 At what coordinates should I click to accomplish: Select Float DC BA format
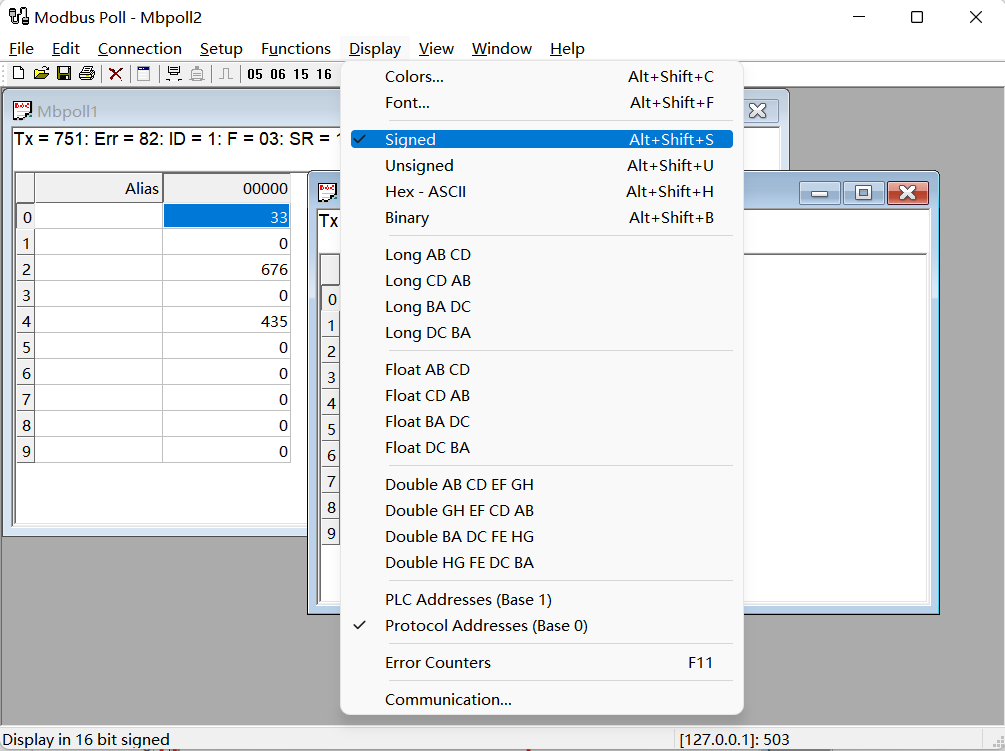coord(542,447)
